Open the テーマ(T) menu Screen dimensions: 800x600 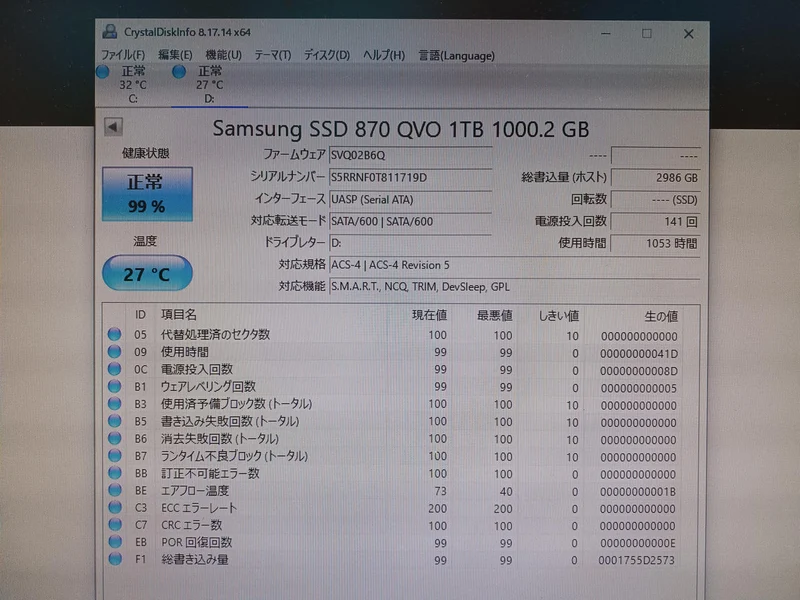tap(272, 55)
